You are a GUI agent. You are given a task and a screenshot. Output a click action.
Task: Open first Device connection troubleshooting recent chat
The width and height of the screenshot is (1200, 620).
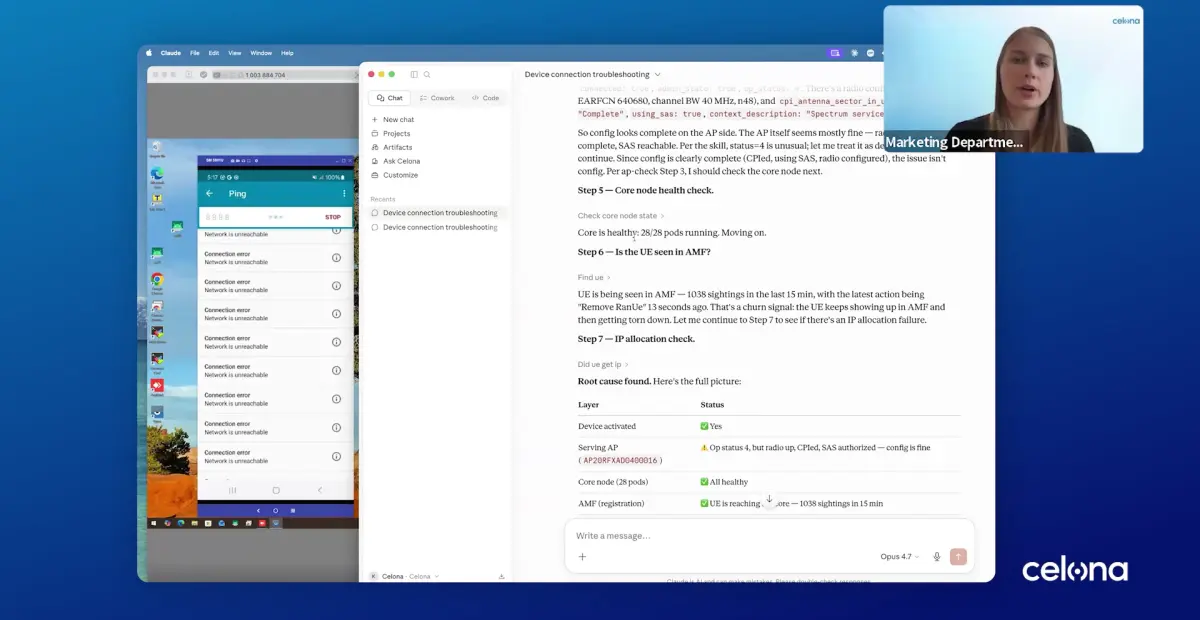click(x=434, y=213)
